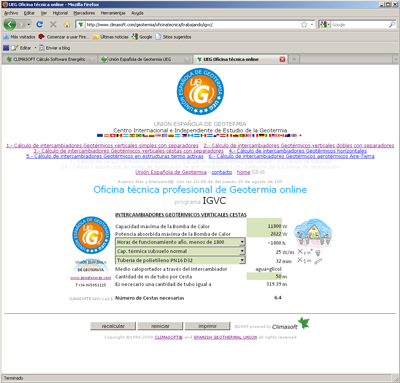
Task: Go to the Home page icon
Action: [x=67, y=25]
